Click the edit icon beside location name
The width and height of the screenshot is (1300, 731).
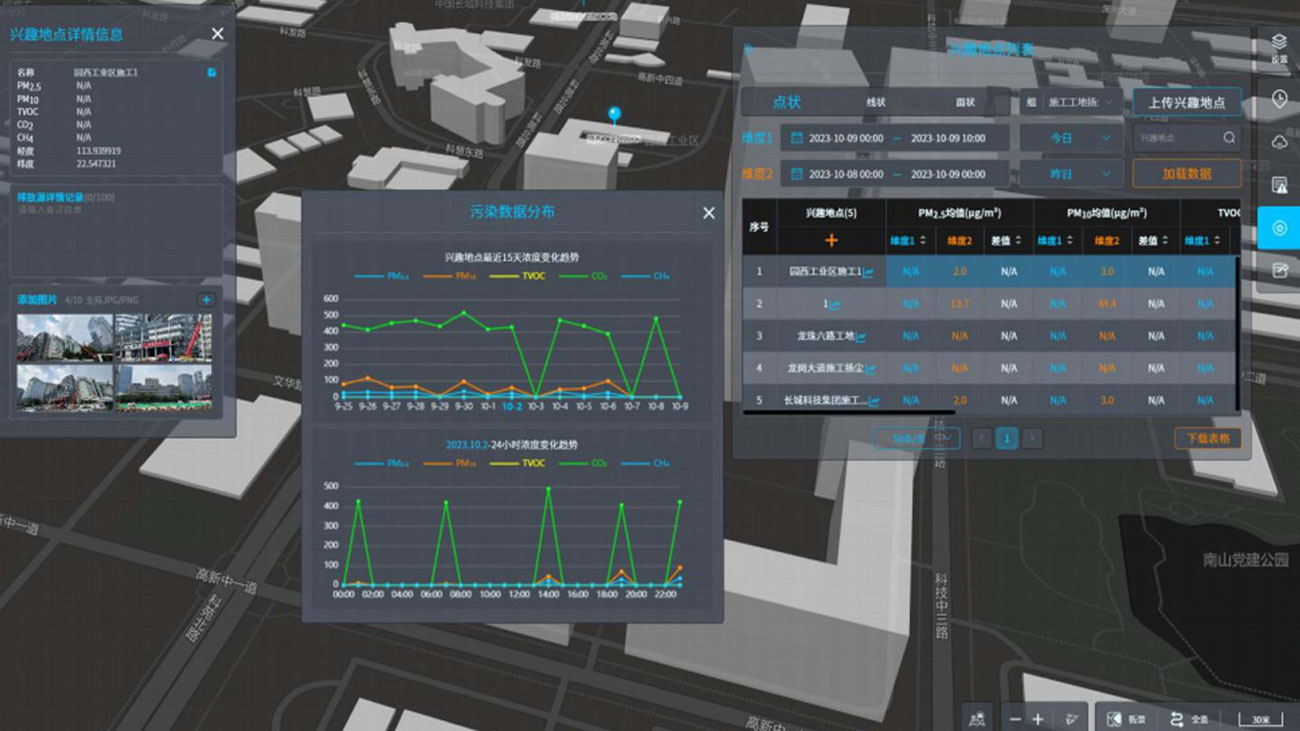tap(211, 73)
